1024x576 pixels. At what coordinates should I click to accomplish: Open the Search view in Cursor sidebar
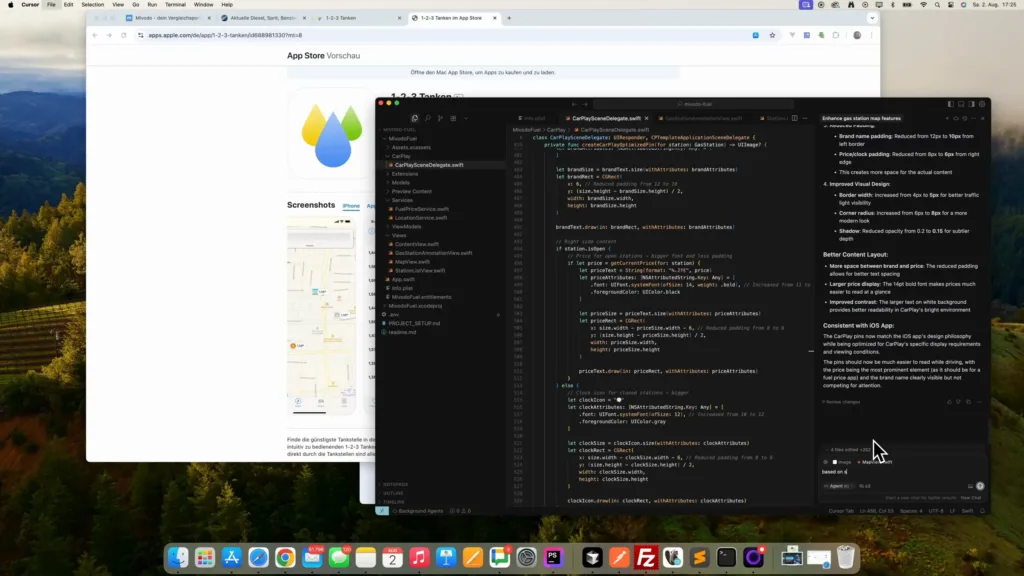pyautogui.click(x=428, y=118)
